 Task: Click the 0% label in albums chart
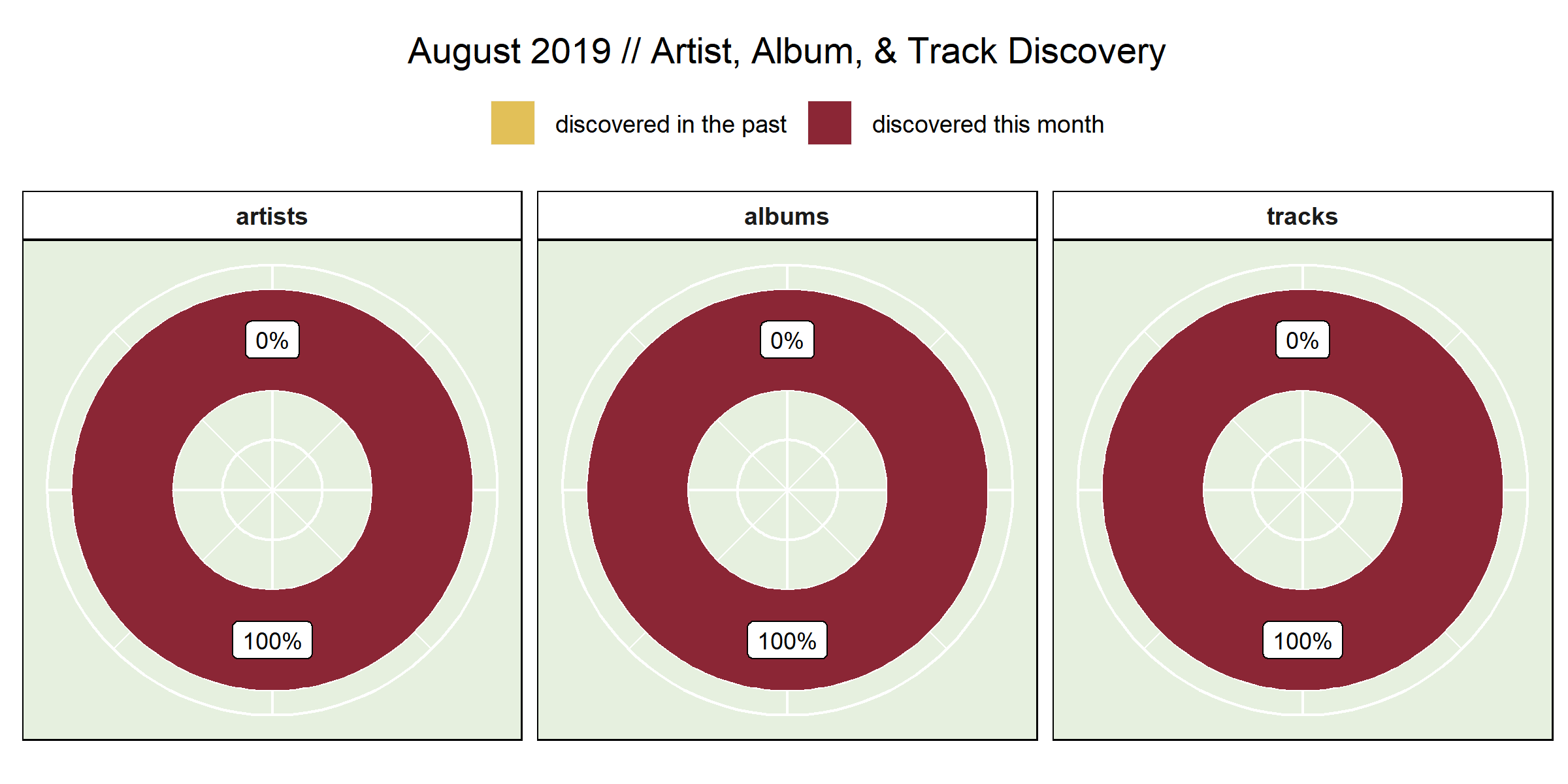[x=787, y=340]
